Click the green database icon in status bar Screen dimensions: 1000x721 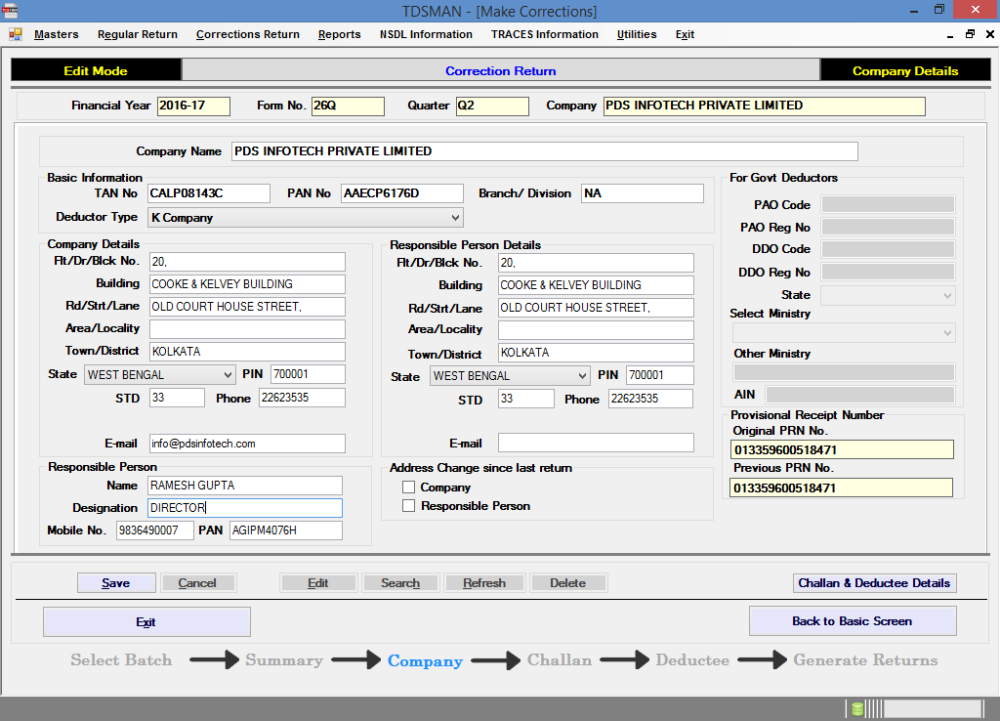(857, 708)
